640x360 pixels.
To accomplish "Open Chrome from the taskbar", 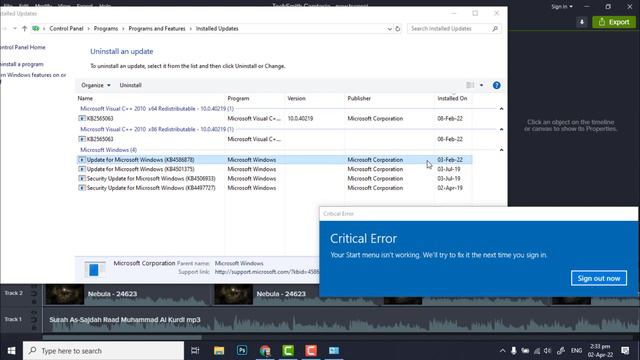I will coord(265,351).
